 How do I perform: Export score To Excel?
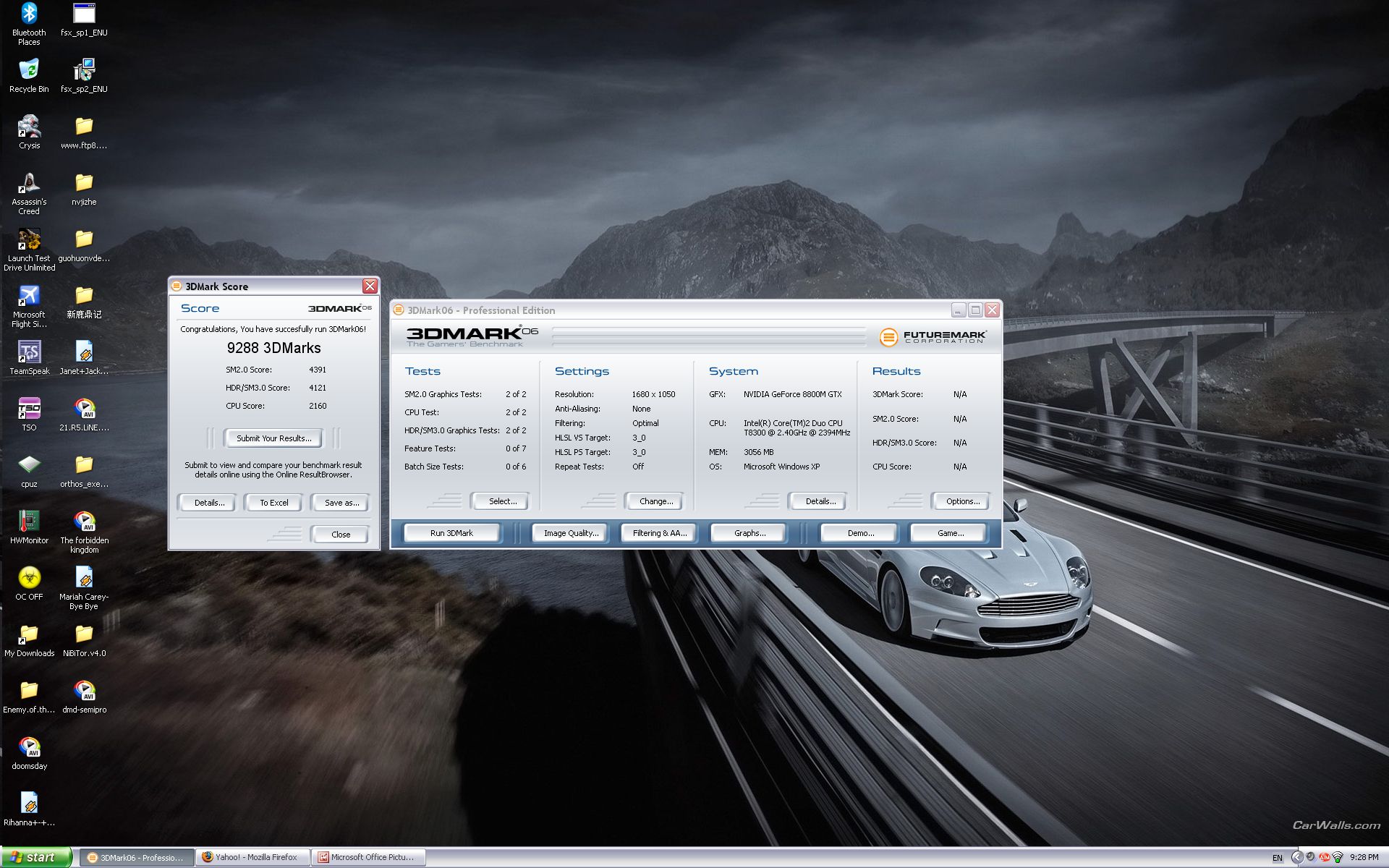point(274,503)
